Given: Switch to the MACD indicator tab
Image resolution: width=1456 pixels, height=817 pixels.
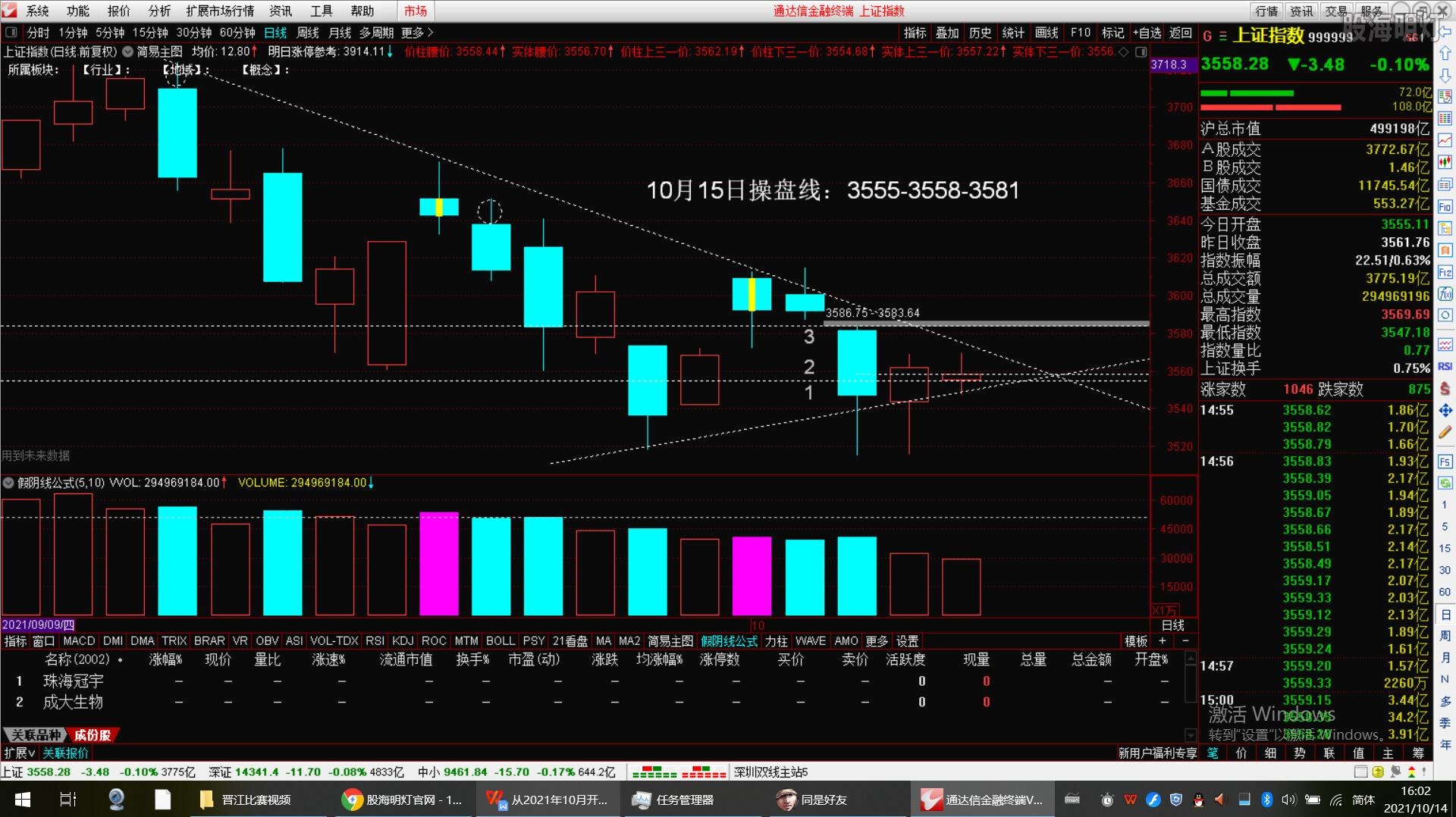Looking at the screenshot, I should 79,641.
